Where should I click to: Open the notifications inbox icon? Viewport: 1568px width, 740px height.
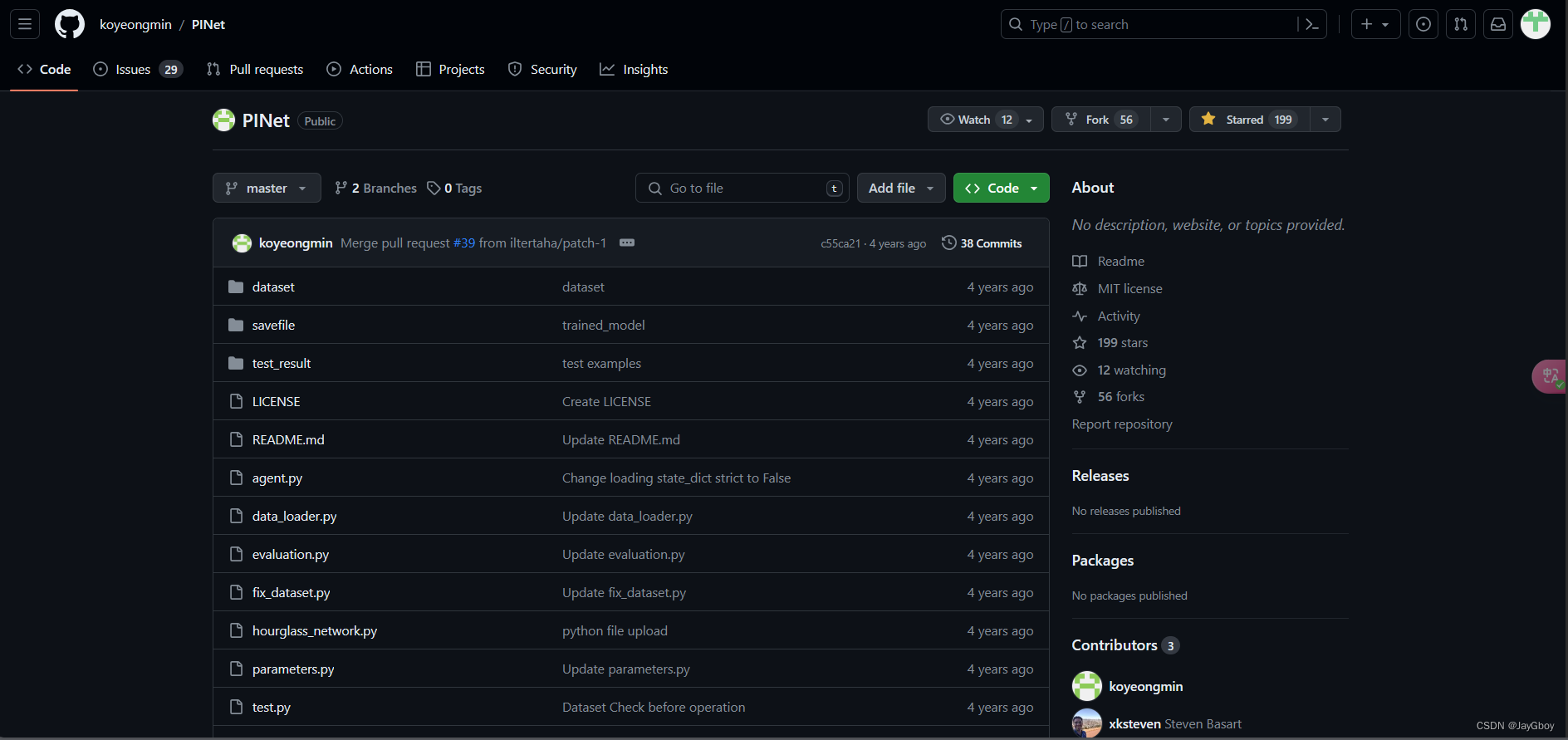coord(1498,24)
